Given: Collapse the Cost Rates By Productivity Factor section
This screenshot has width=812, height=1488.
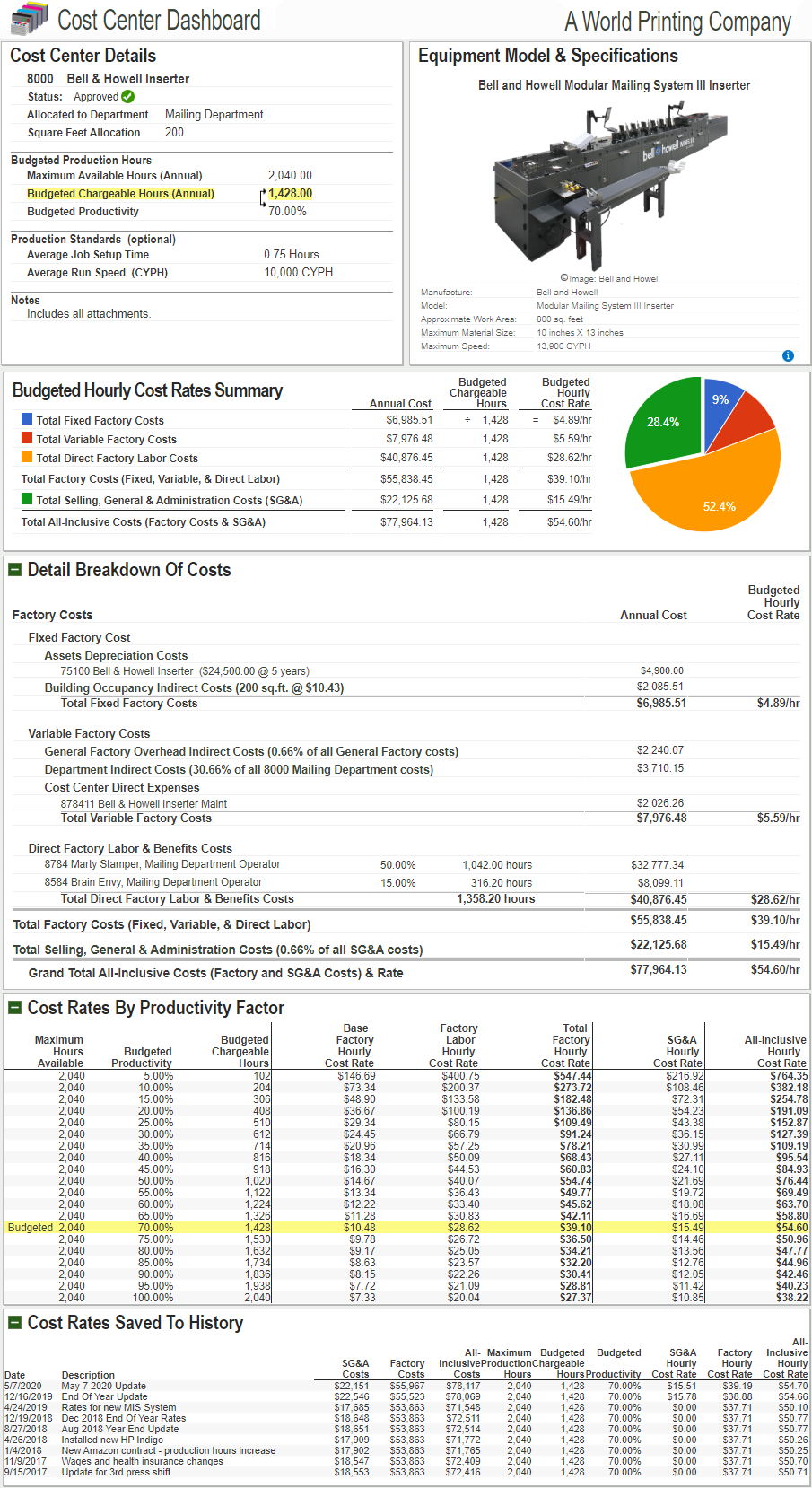Looking at the screenshot, I should [14, 1008].
